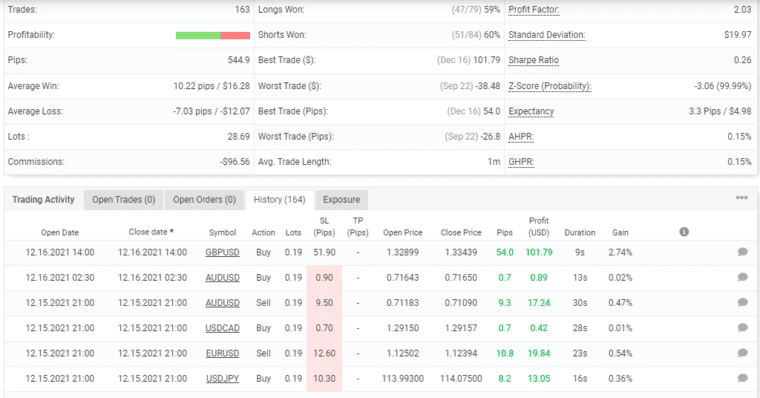Open comment icon for USDJPY trade row

742,378
